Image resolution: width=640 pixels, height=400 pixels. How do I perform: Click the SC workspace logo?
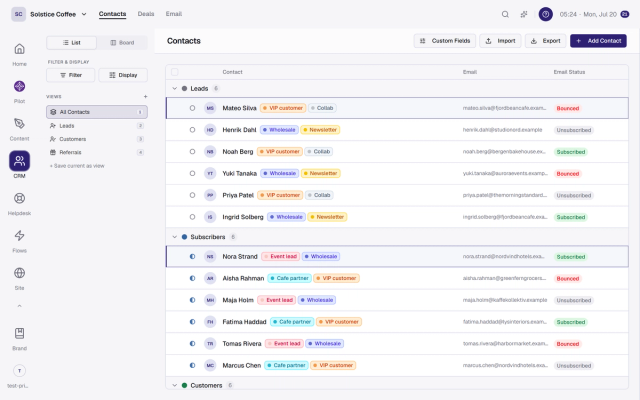(18, 14)
